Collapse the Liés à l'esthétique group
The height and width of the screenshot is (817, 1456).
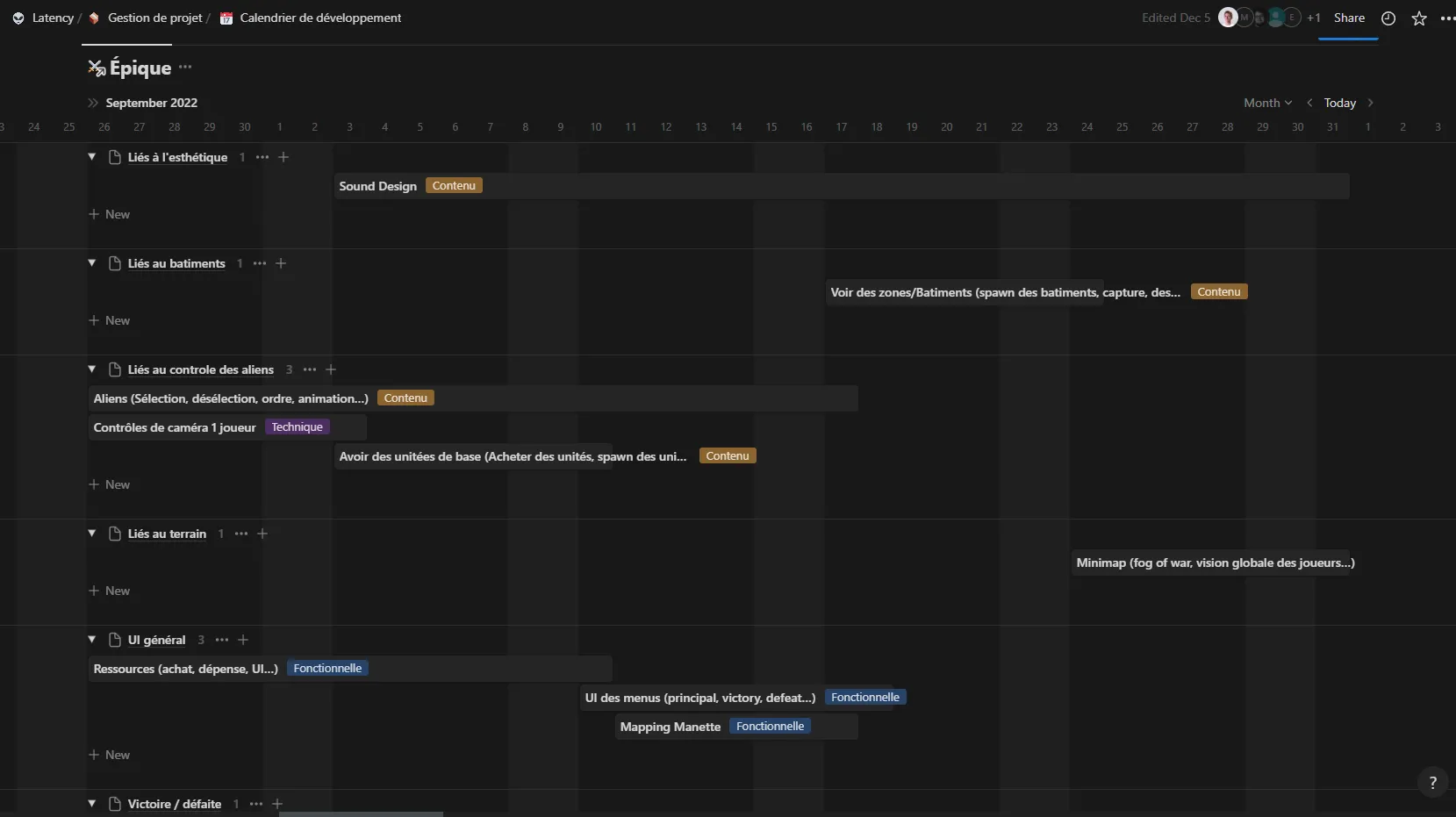[91, 157]
